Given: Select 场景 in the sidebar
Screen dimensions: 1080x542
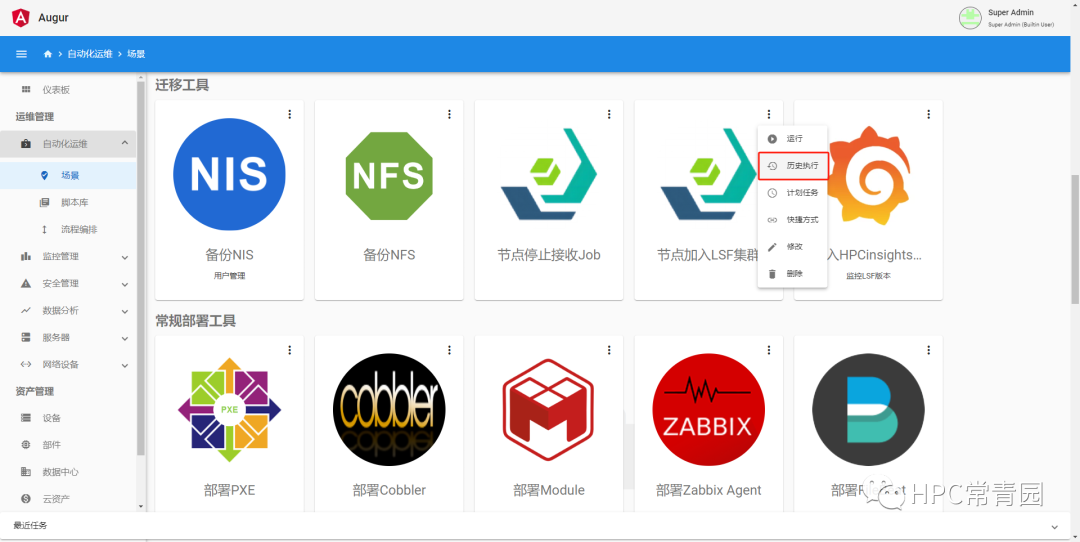Looking at the screenshot, I should click(x=68, y=176).
